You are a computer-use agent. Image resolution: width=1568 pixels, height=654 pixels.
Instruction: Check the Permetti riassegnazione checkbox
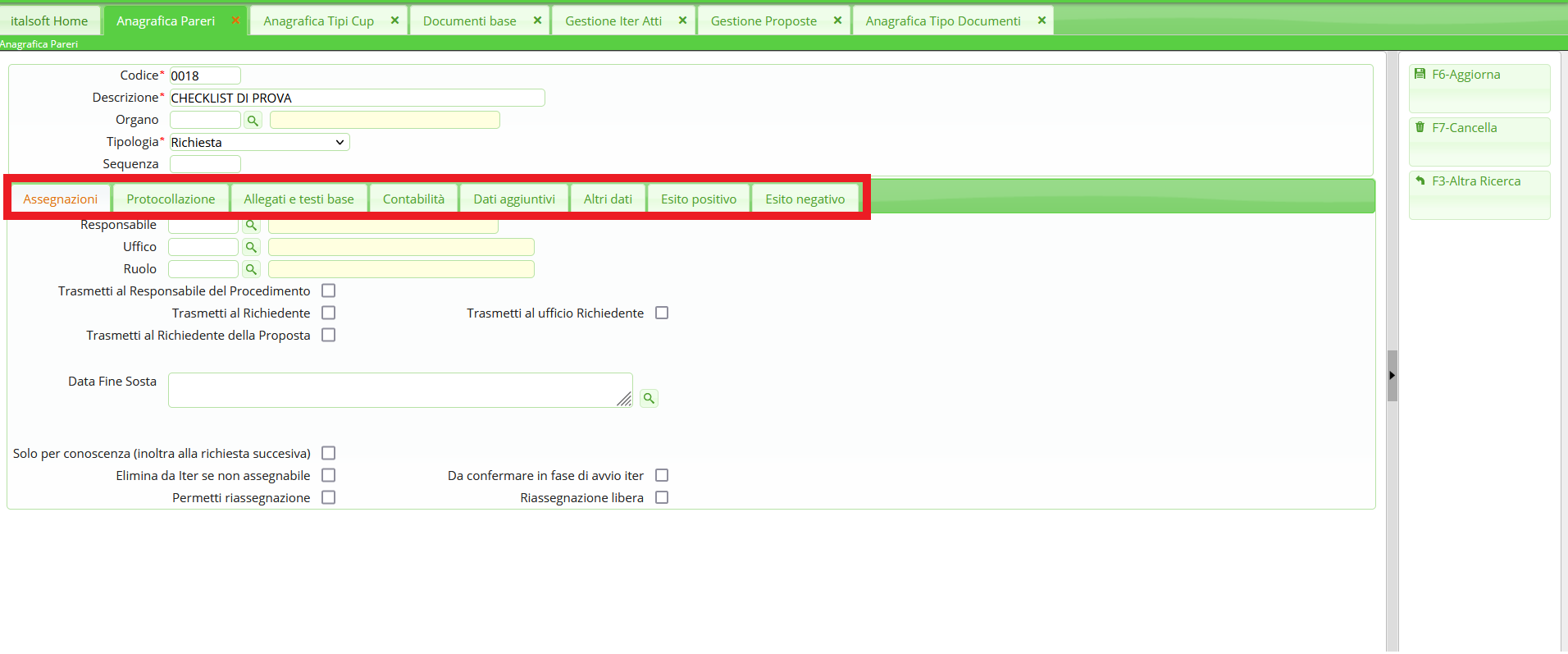pyautogui.click(x=329, y=497)
